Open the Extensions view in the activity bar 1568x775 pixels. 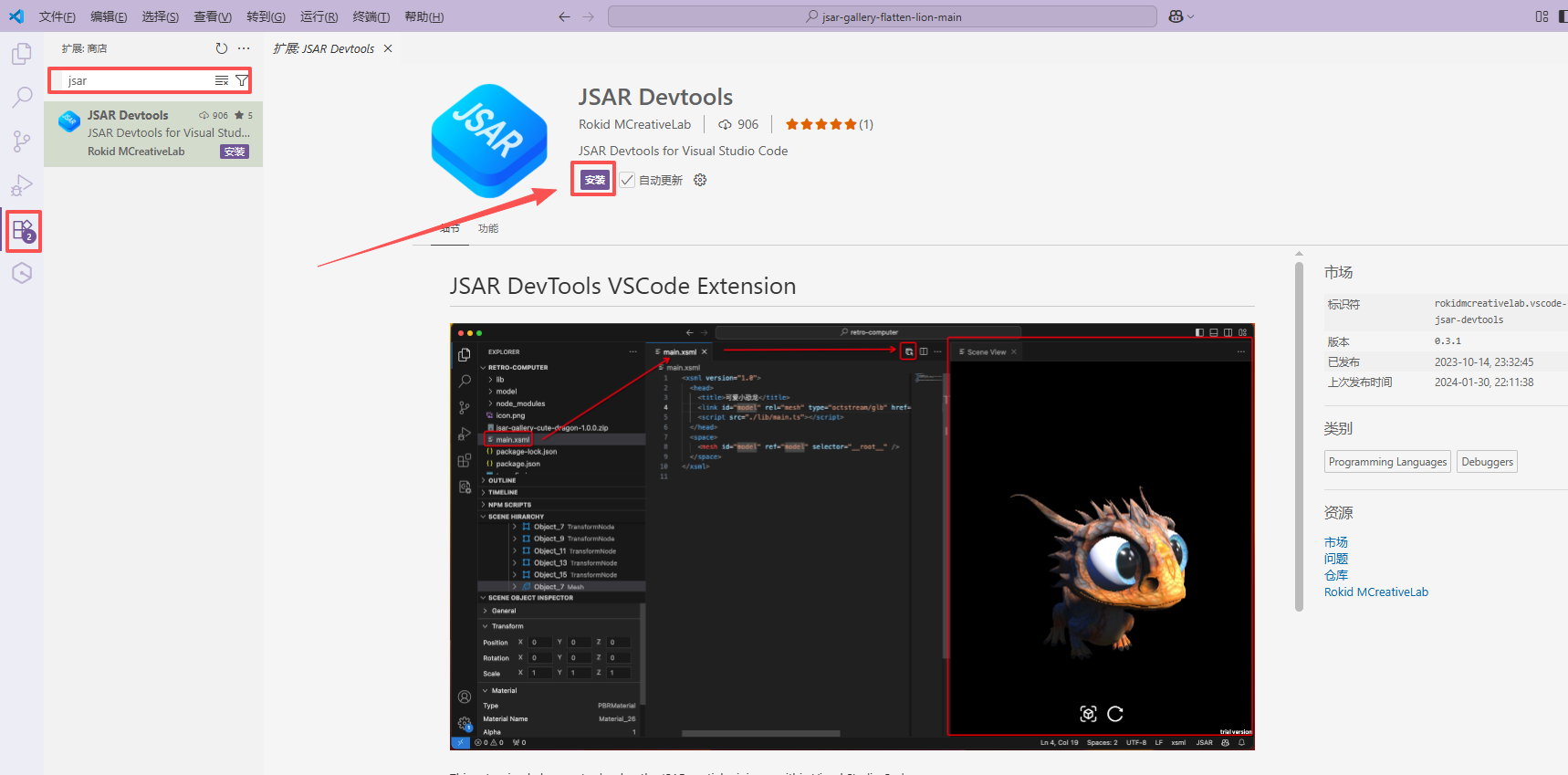coord(24,231)
